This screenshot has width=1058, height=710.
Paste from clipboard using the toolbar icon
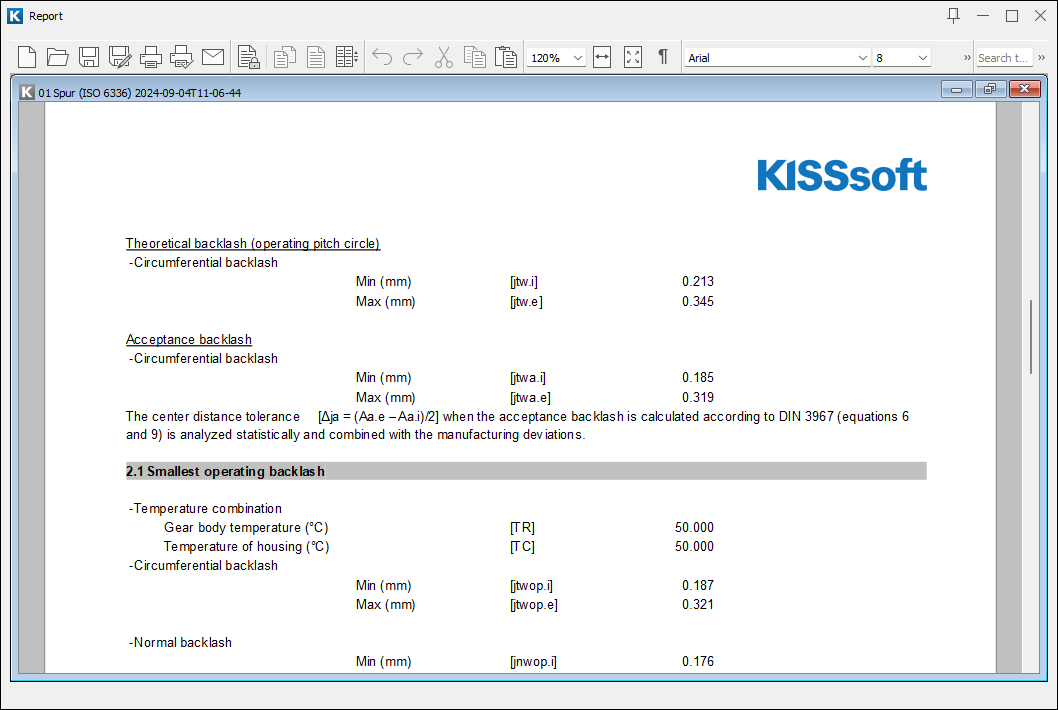tap(506, 57)
